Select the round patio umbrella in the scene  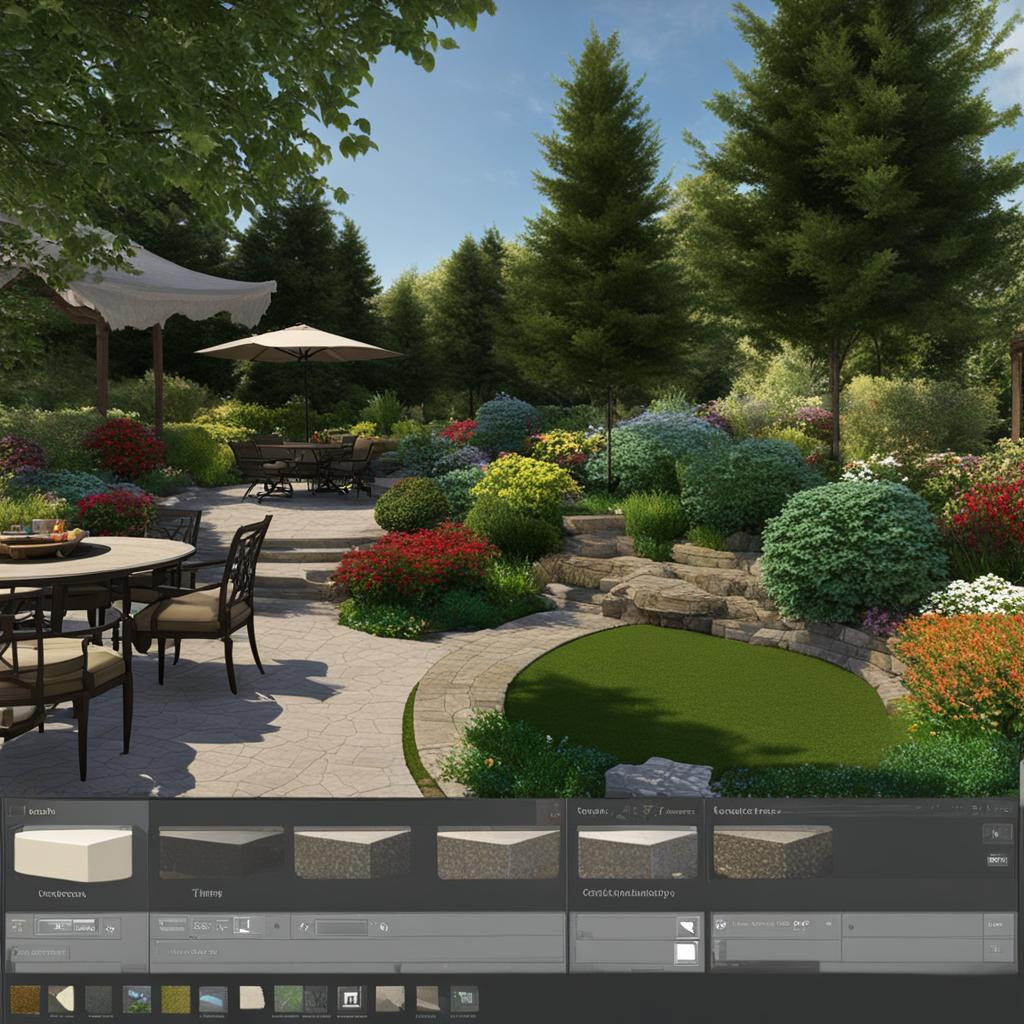point(298,345)
